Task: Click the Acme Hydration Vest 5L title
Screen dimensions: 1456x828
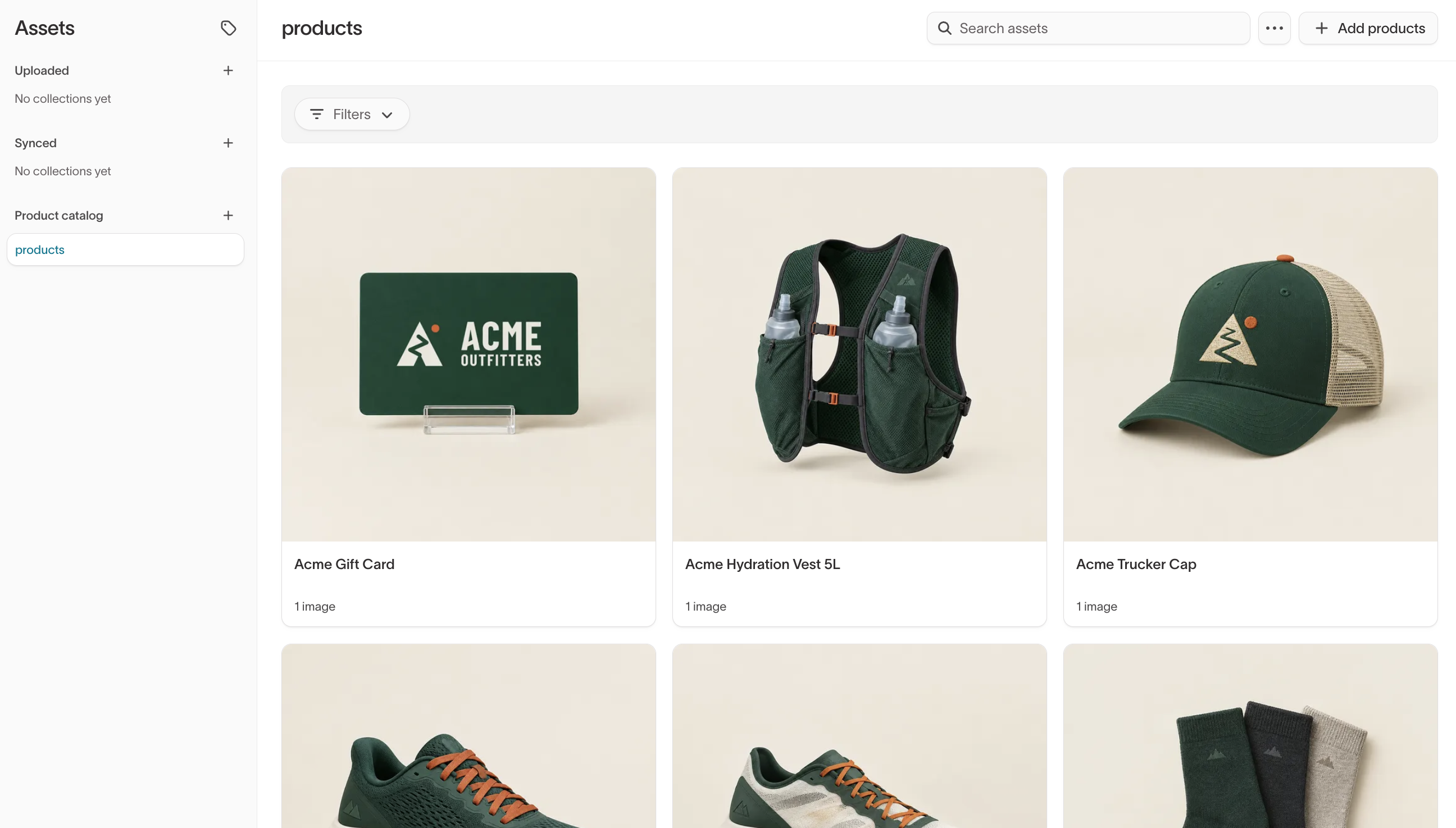Action: (x=762, y=564)
